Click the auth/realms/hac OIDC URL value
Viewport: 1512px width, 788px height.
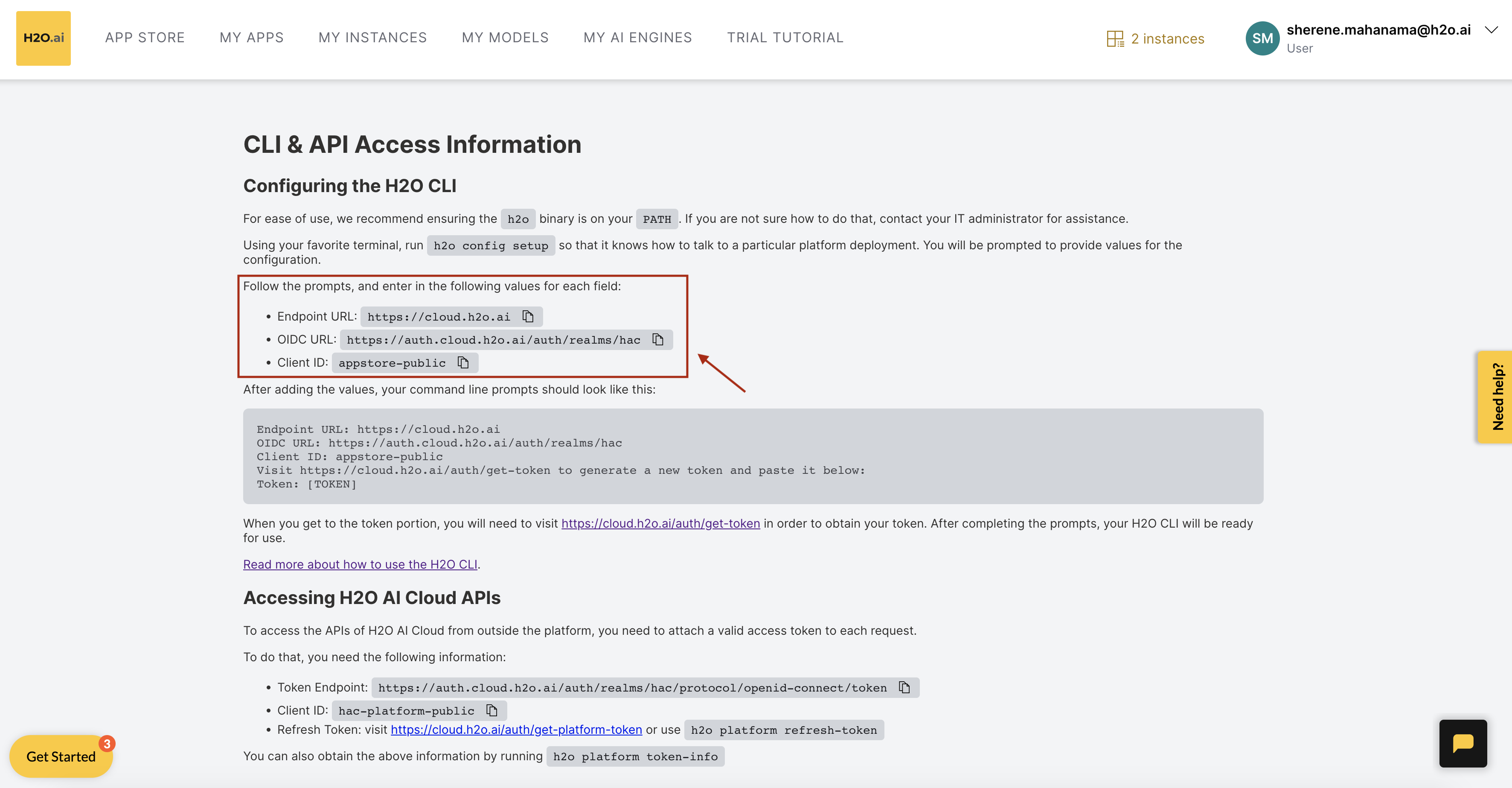point(494,340)
